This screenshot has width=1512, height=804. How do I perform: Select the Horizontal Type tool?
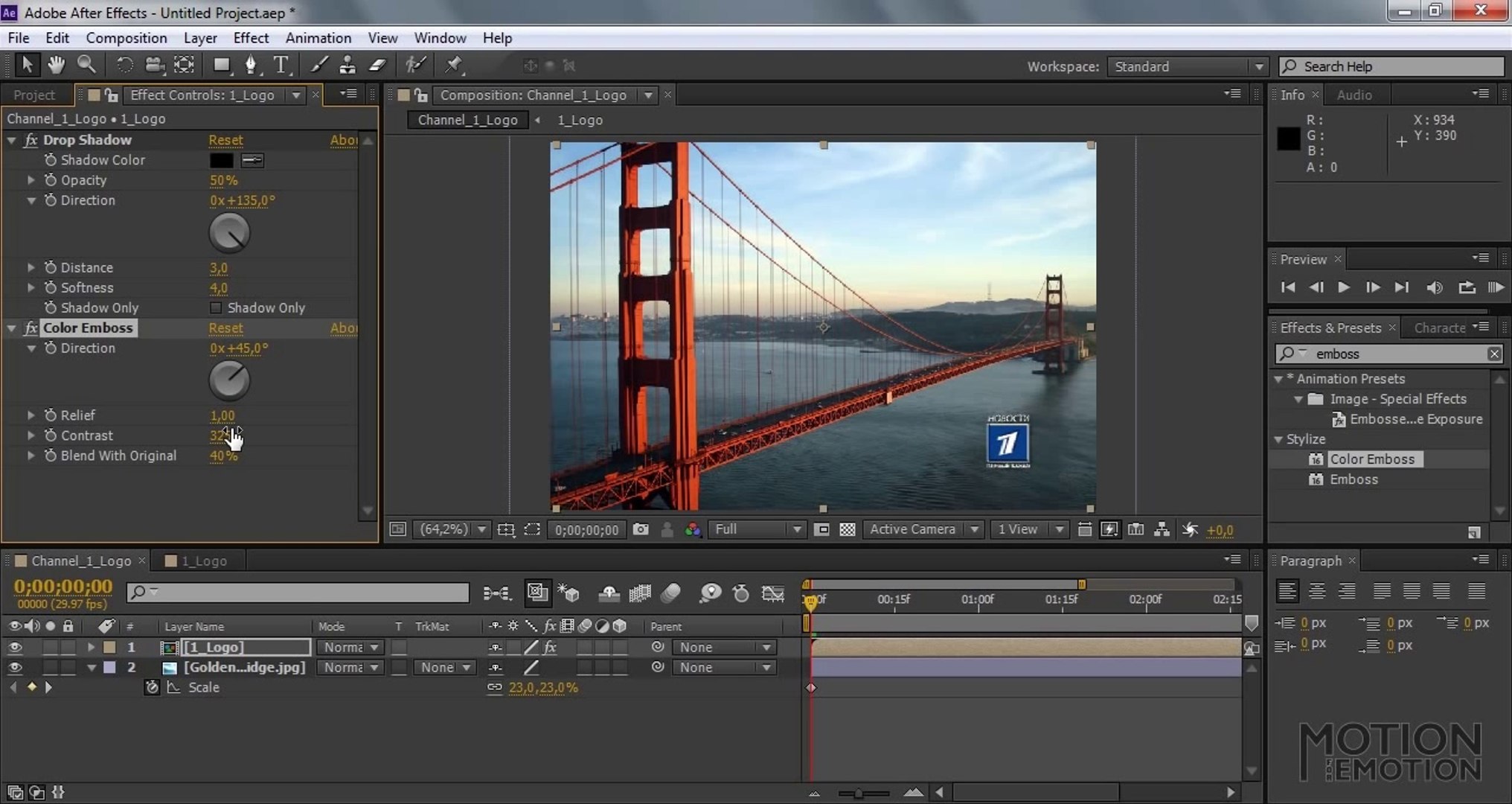pyautogui.click(x=281, y=65)
